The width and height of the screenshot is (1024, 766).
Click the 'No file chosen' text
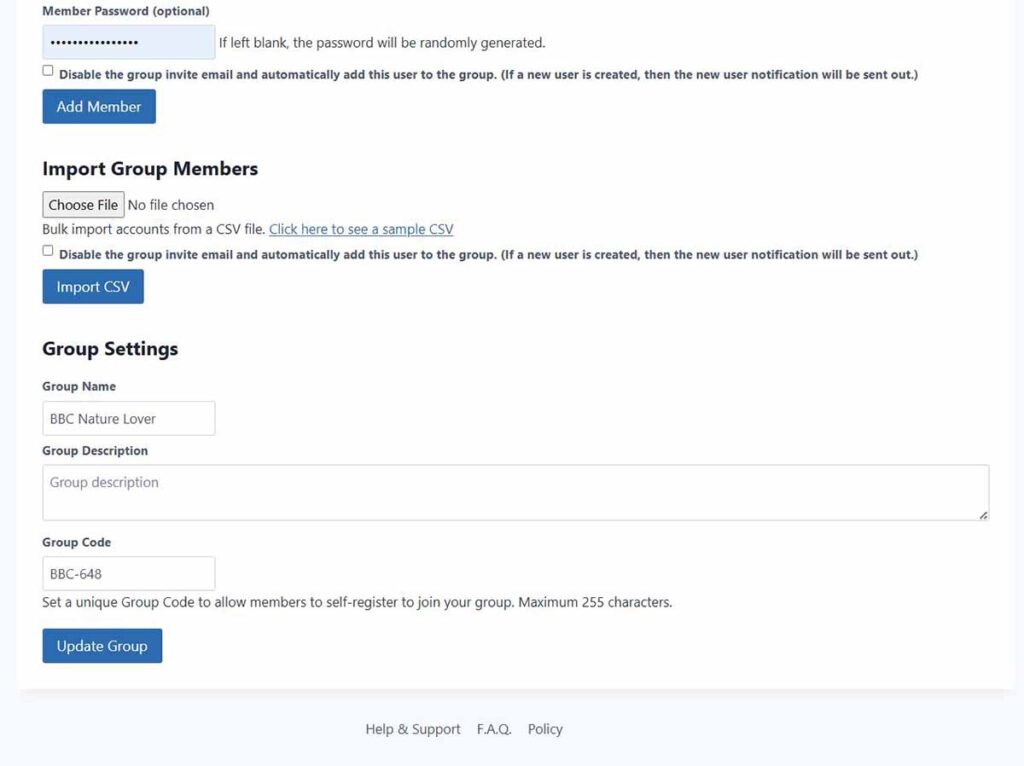click(x=171, y=205)
